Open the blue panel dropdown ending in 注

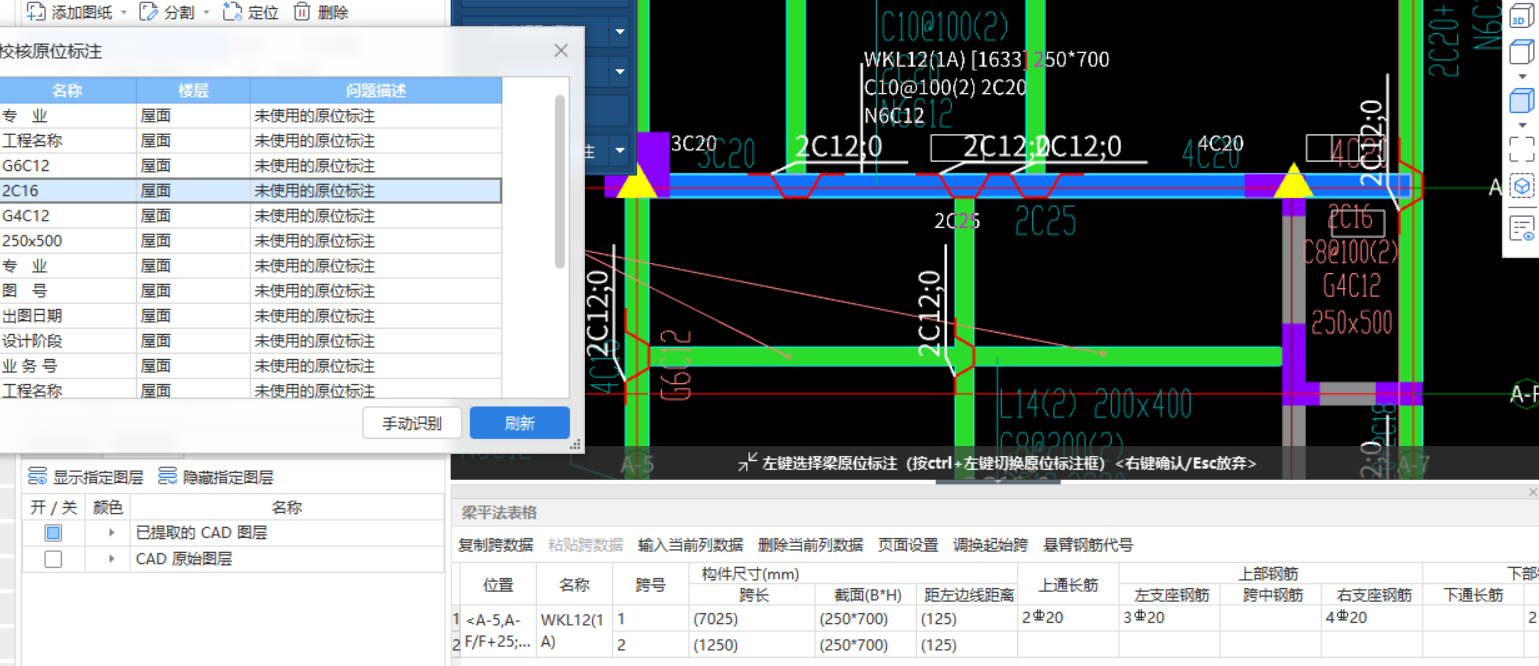coord(620,151)
